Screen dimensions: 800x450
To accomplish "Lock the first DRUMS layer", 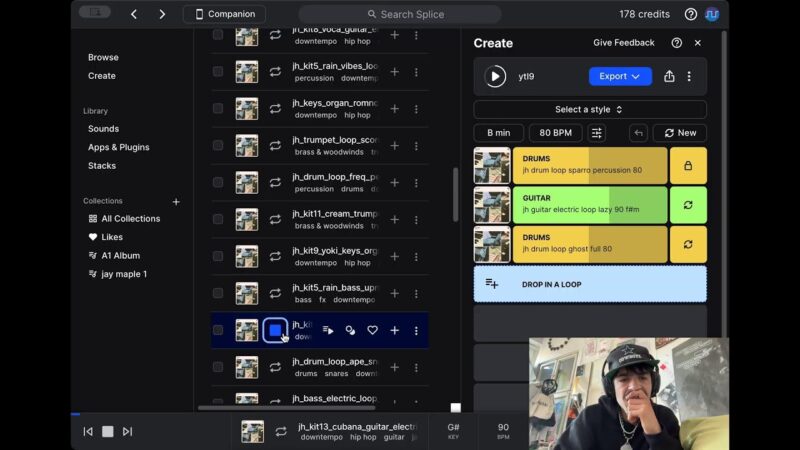I will [x=688, y=166].
